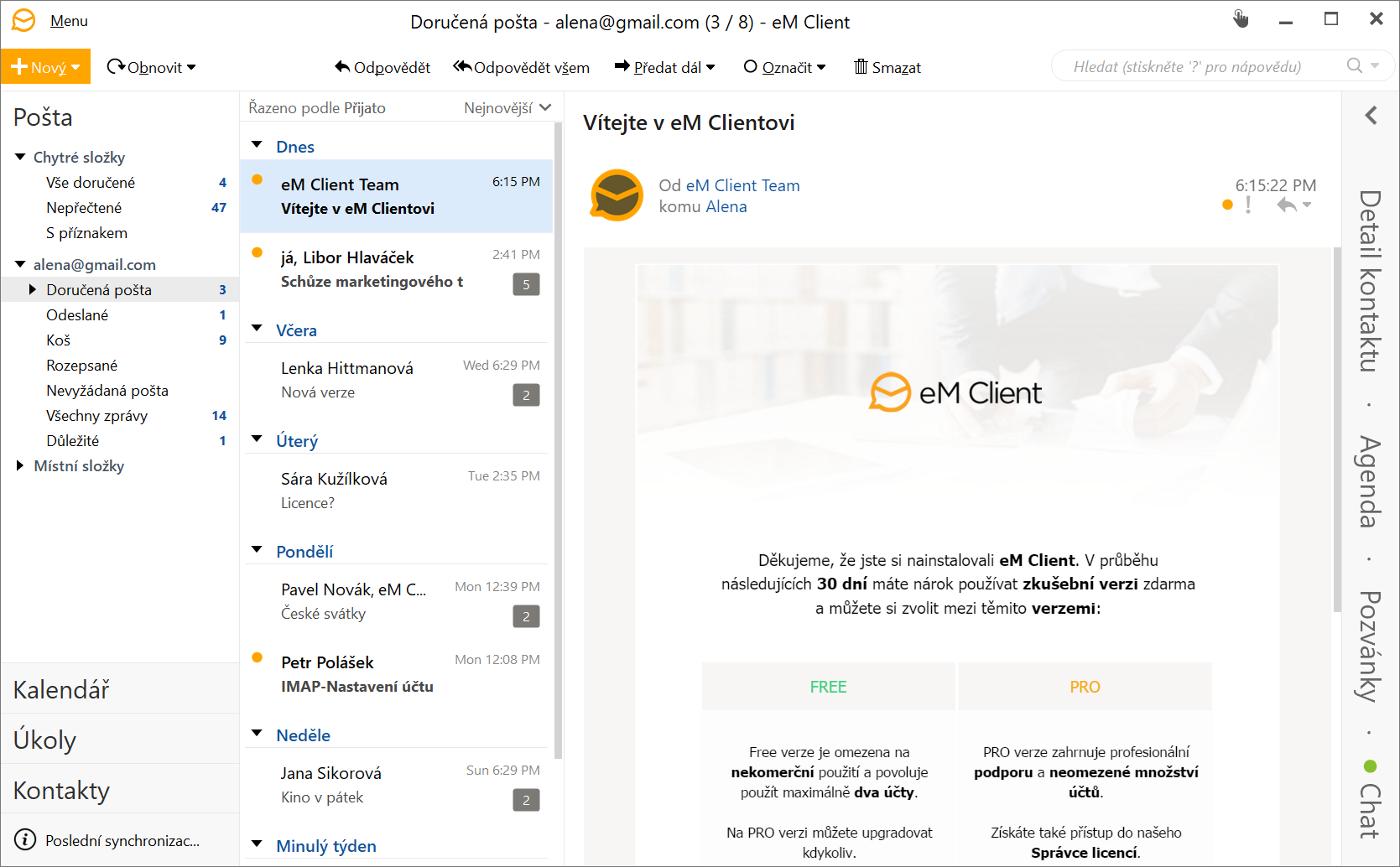
Task: Open the Označit dropdown arrow
Action: (821, 68)
